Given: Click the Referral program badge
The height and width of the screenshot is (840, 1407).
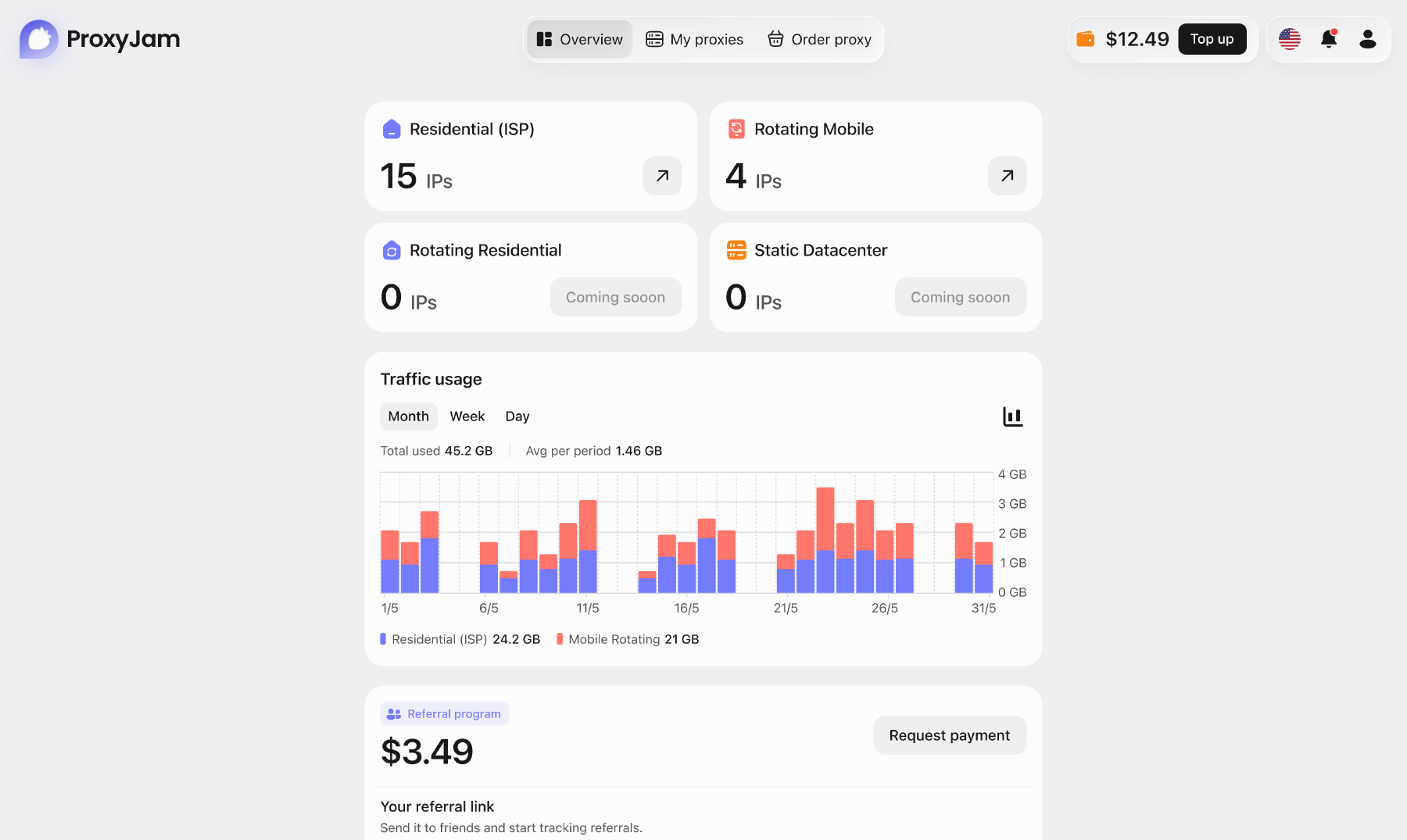Looking at the screenshot, I should point(444,713).
